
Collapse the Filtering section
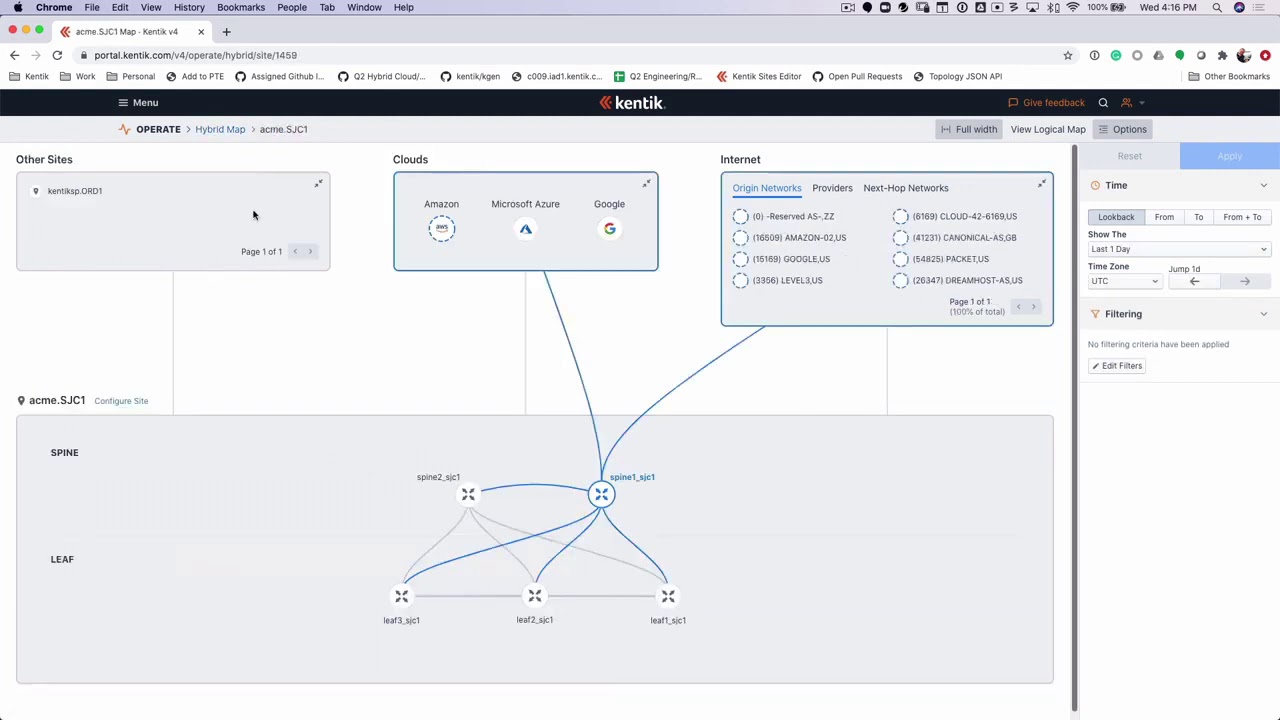click(1263, 314)
